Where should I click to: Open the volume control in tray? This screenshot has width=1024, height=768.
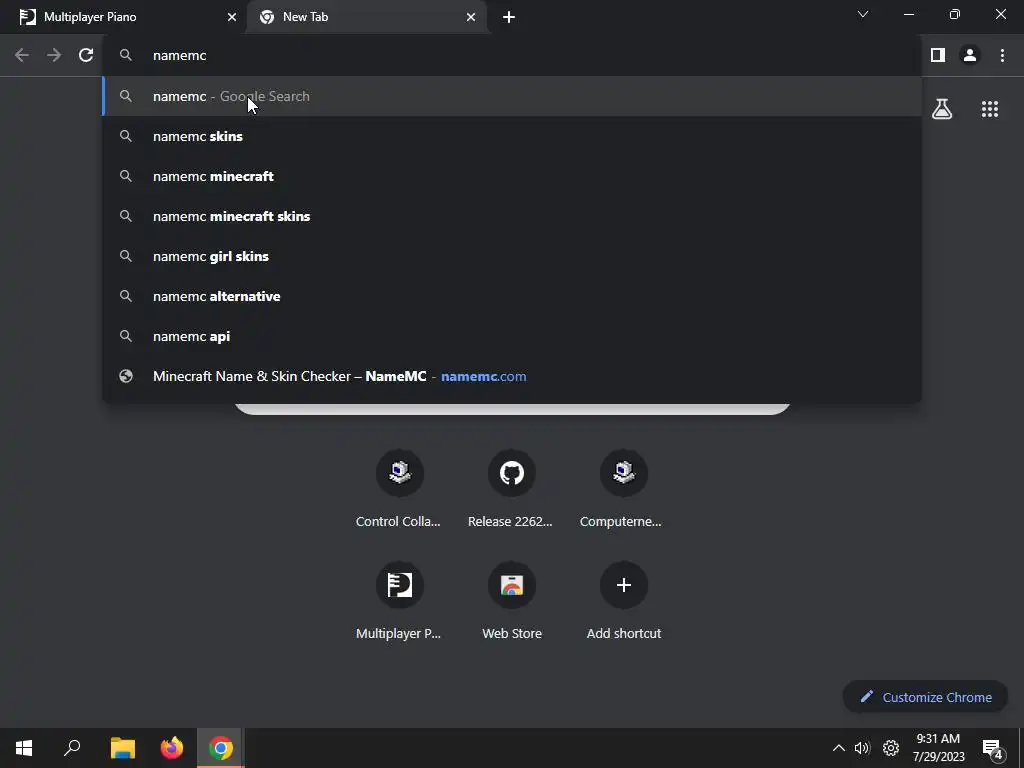862,748
